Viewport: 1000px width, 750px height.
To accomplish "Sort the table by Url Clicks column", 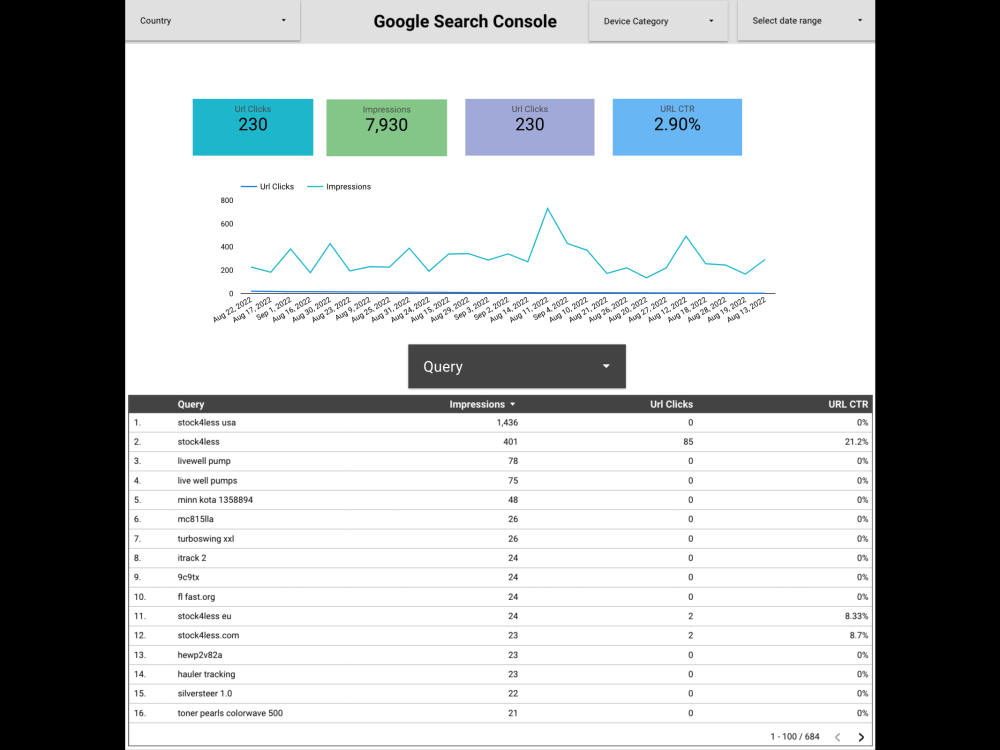I will 671,404.
